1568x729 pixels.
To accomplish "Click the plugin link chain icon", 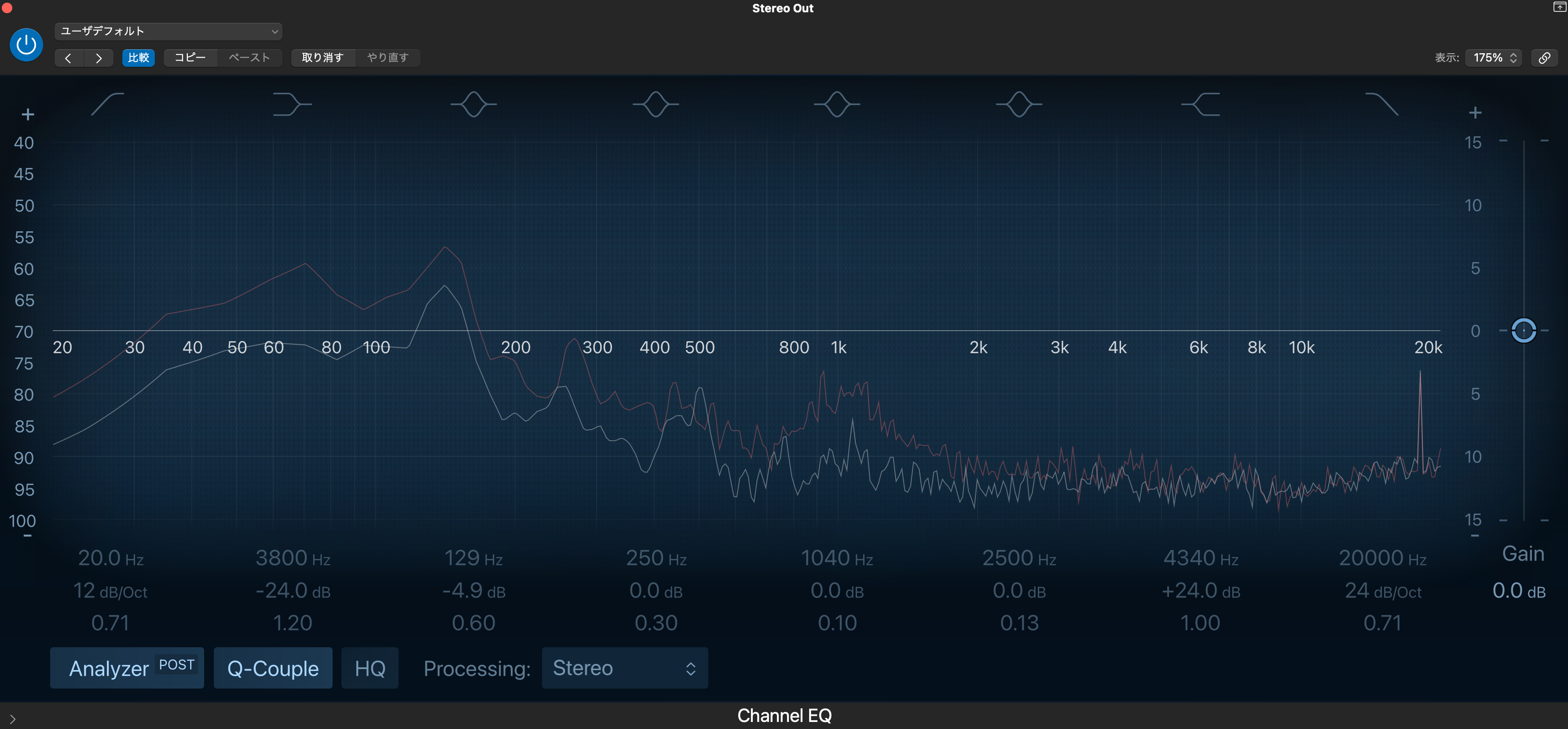I will (x=1544, y=58).
